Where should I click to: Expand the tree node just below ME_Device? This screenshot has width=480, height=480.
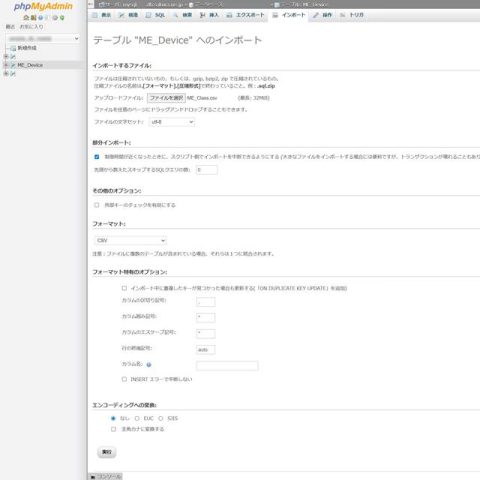tap(6, 74)
